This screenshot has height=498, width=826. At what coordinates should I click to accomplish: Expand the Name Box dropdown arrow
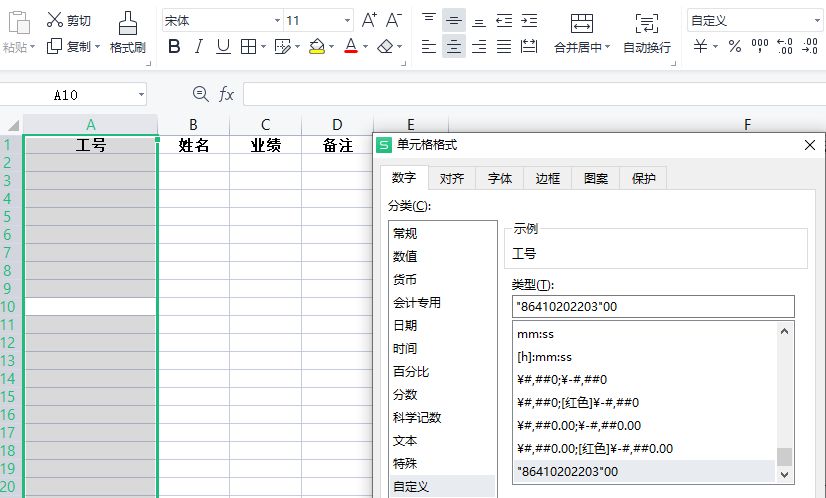(141, 95)
